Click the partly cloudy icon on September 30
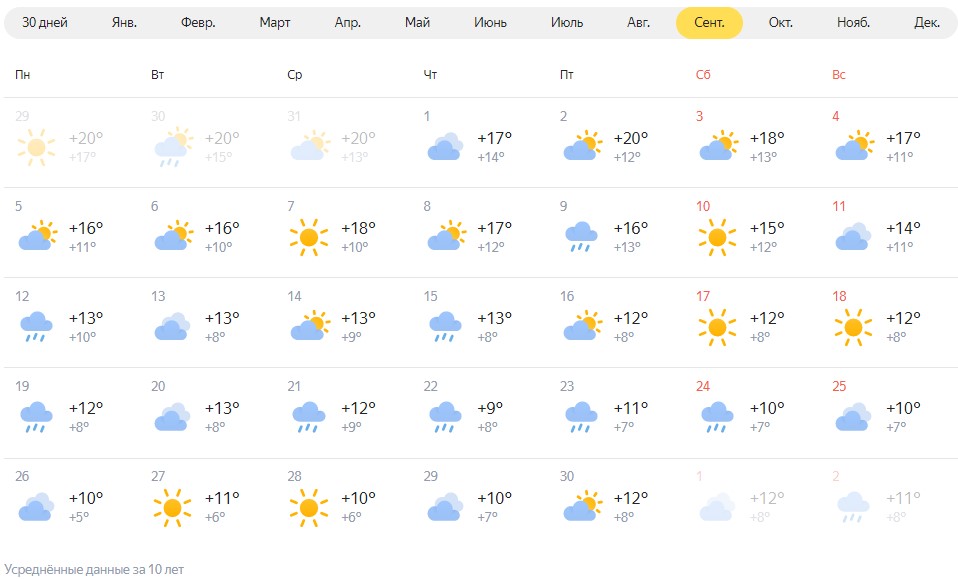This screenshot has height=579, width=958. click(x=582, y=506)
